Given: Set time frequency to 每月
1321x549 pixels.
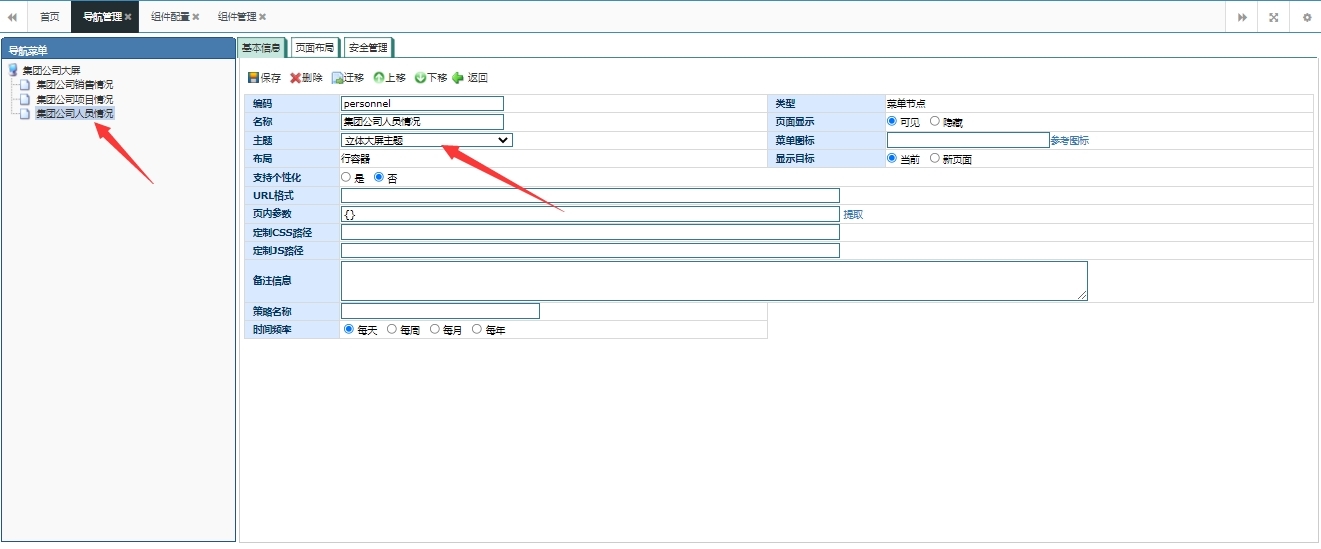Looking at the screenshot, I should coord(435,329).
